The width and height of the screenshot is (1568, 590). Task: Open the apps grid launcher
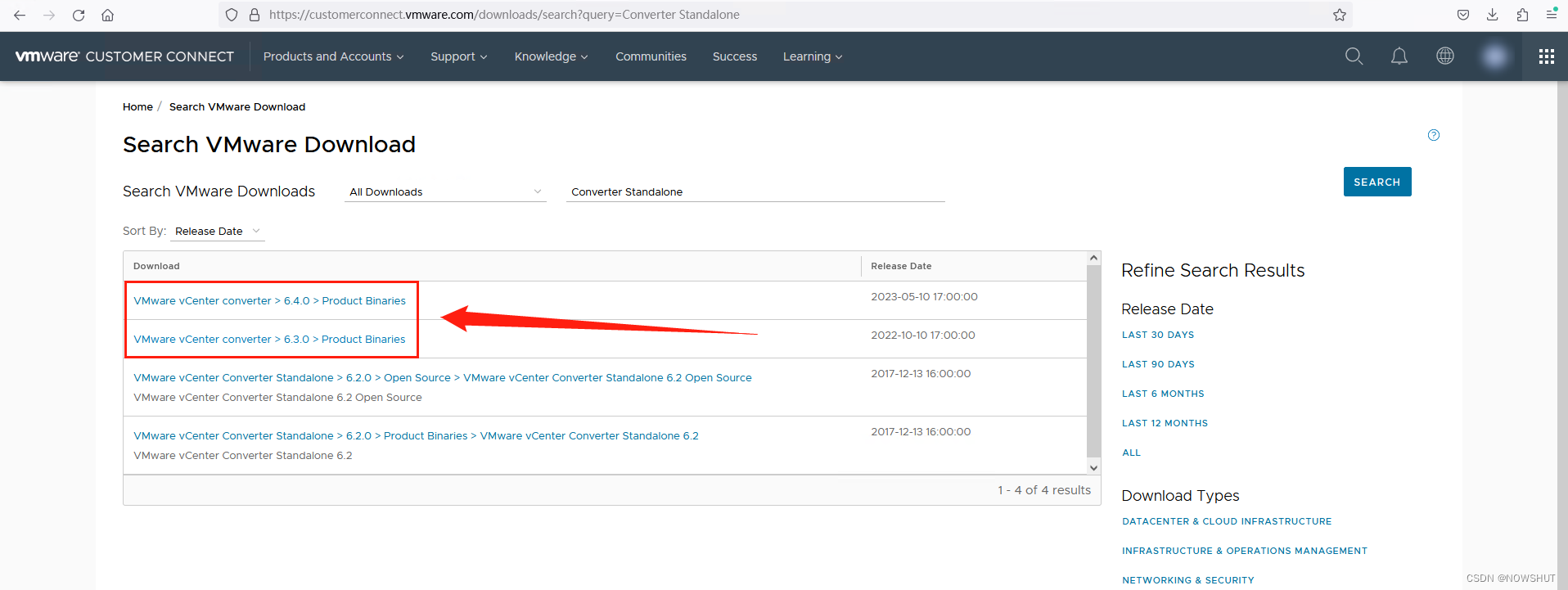click(1546, 56)
